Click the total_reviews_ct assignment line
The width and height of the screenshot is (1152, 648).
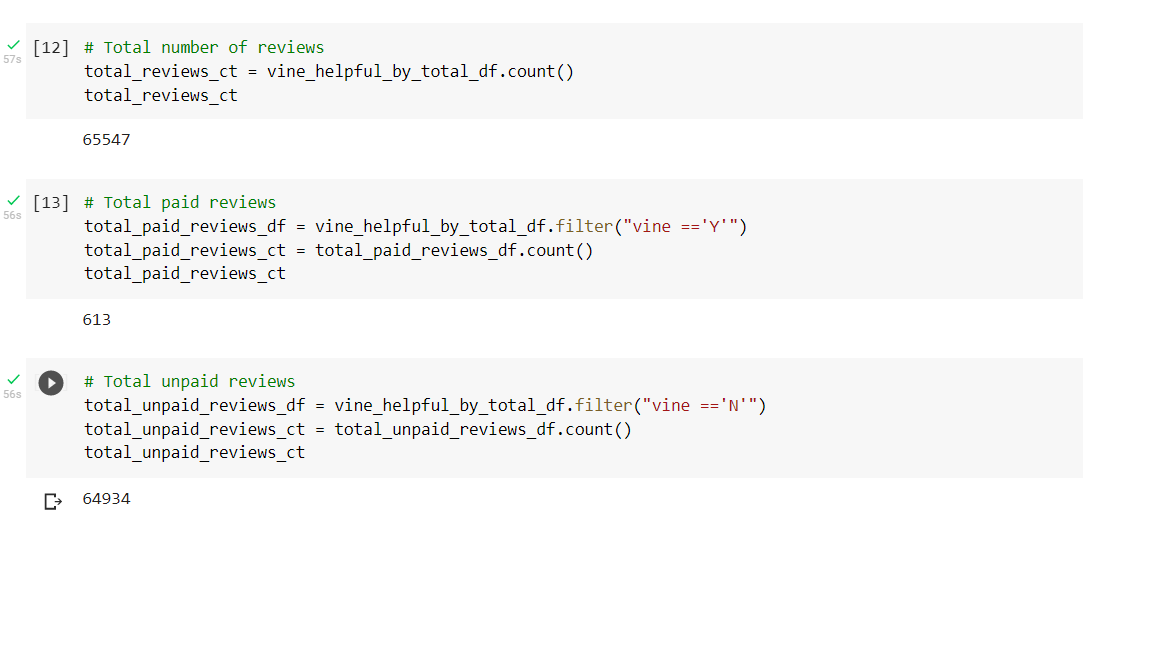point(328,70)
